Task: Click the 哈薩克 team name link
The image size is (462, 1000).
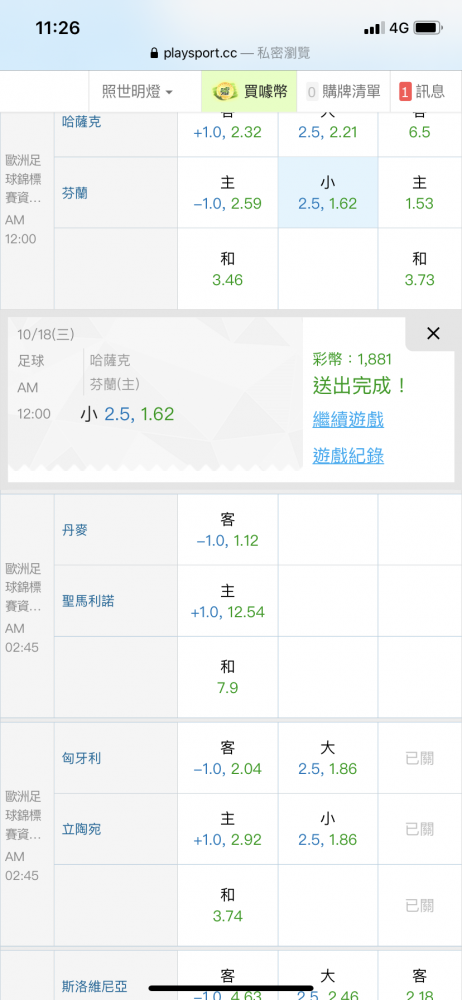Action: [x=82, y=122]
